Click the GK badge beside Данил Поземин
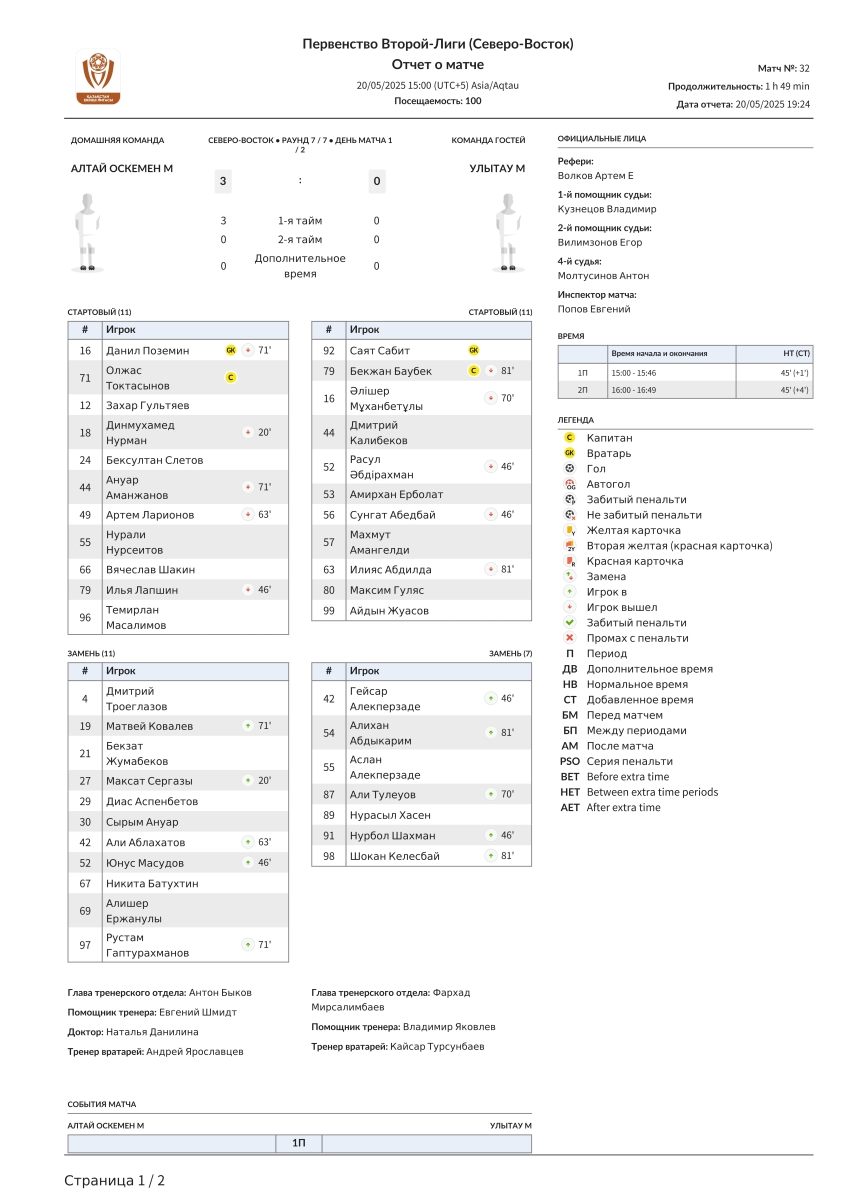 [x=231, y=351]
